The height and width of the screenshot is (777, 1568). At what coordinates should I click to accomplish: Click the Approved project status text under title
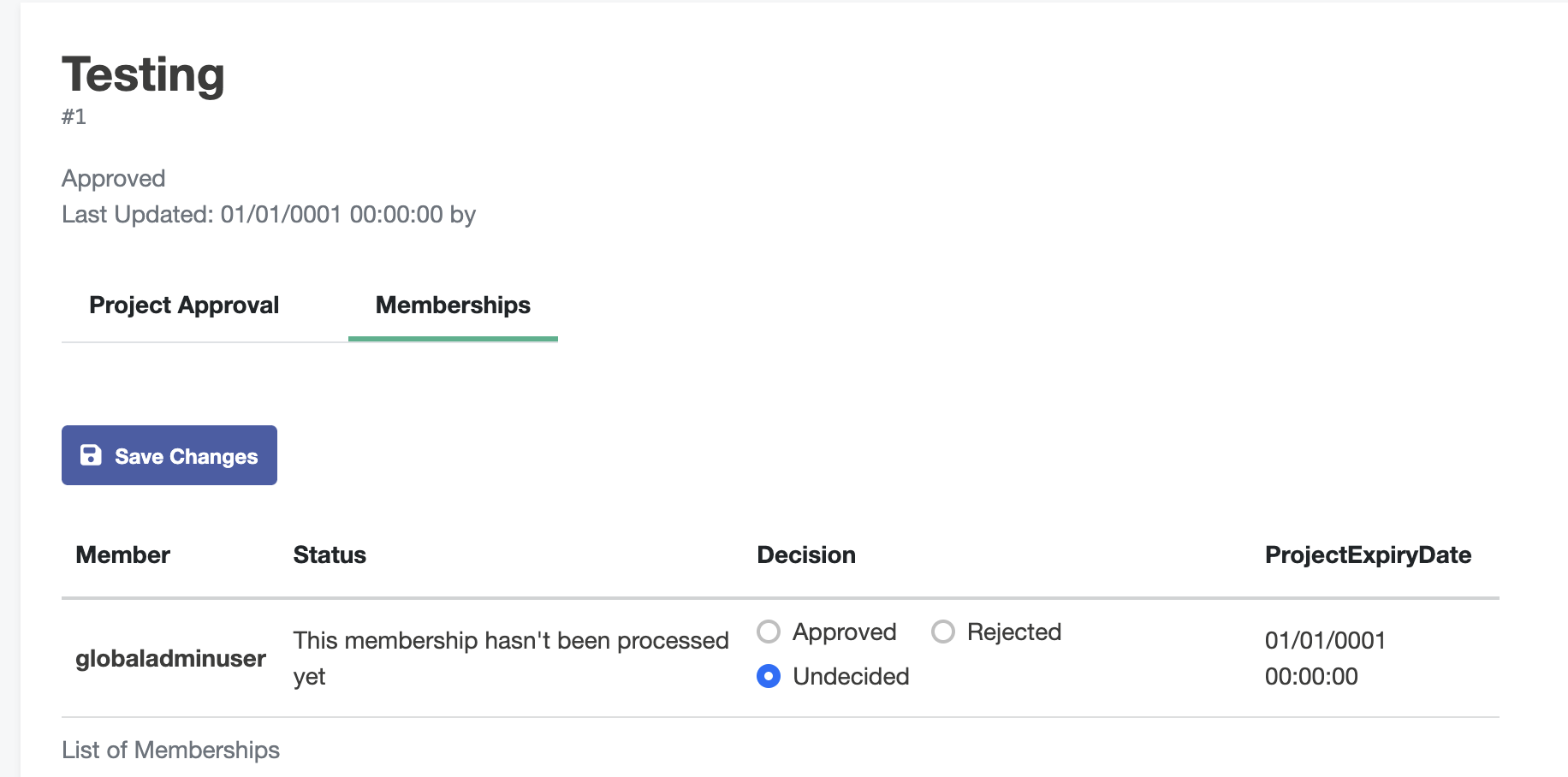pos(113,178)
